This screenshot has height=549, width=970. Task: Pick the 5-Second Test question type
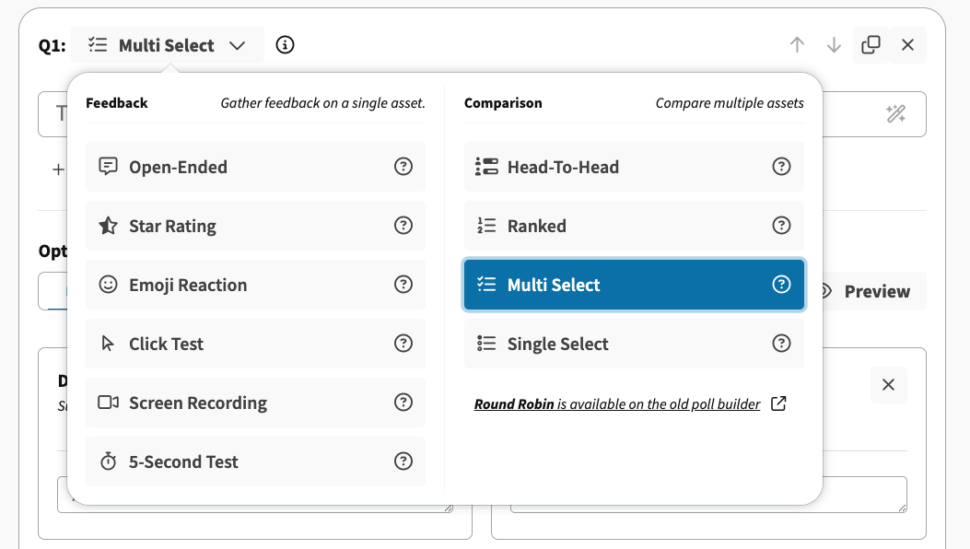[x=255, y=461]
